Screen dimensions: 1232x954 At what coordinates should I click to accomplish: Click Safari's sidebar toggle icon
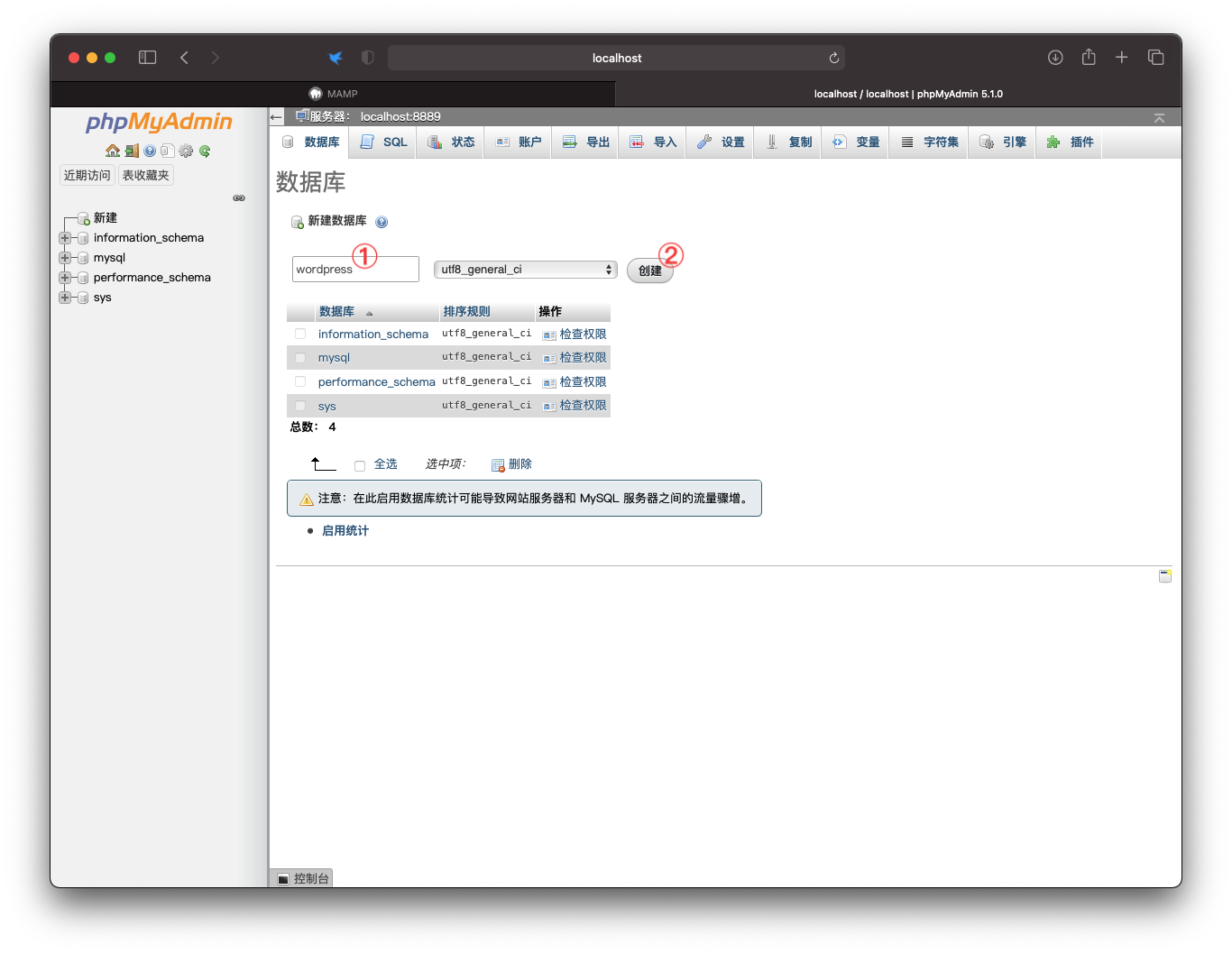point(148,58)
